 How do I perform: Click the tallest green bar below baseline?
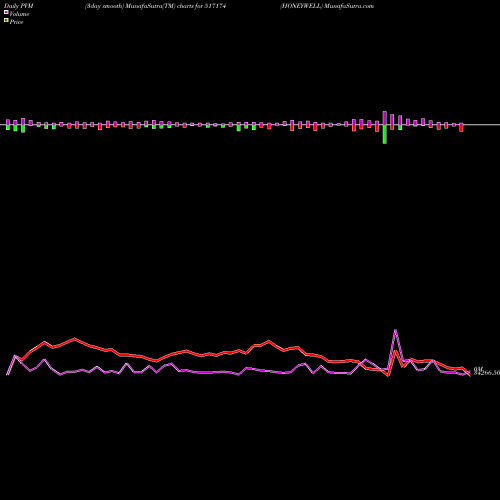point(385,134)
